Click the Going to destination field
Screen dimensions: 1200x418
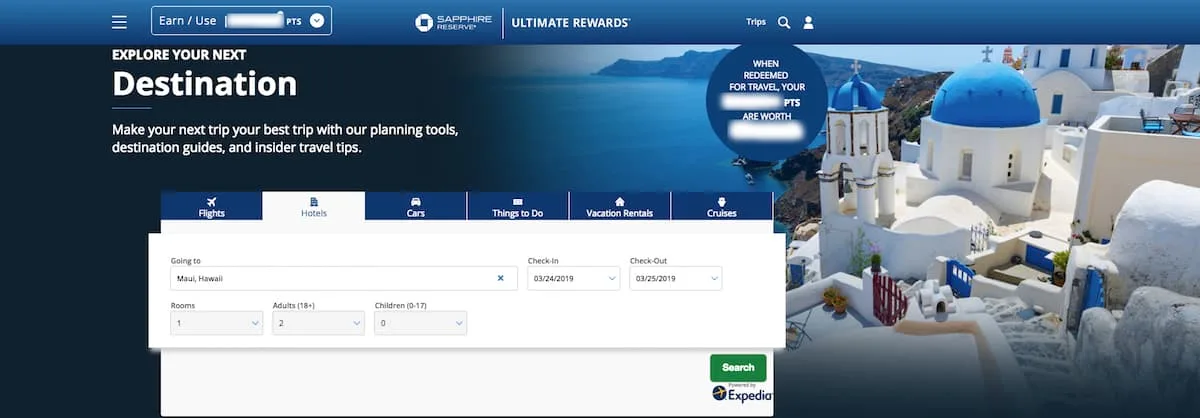click(x=344, y=278)
